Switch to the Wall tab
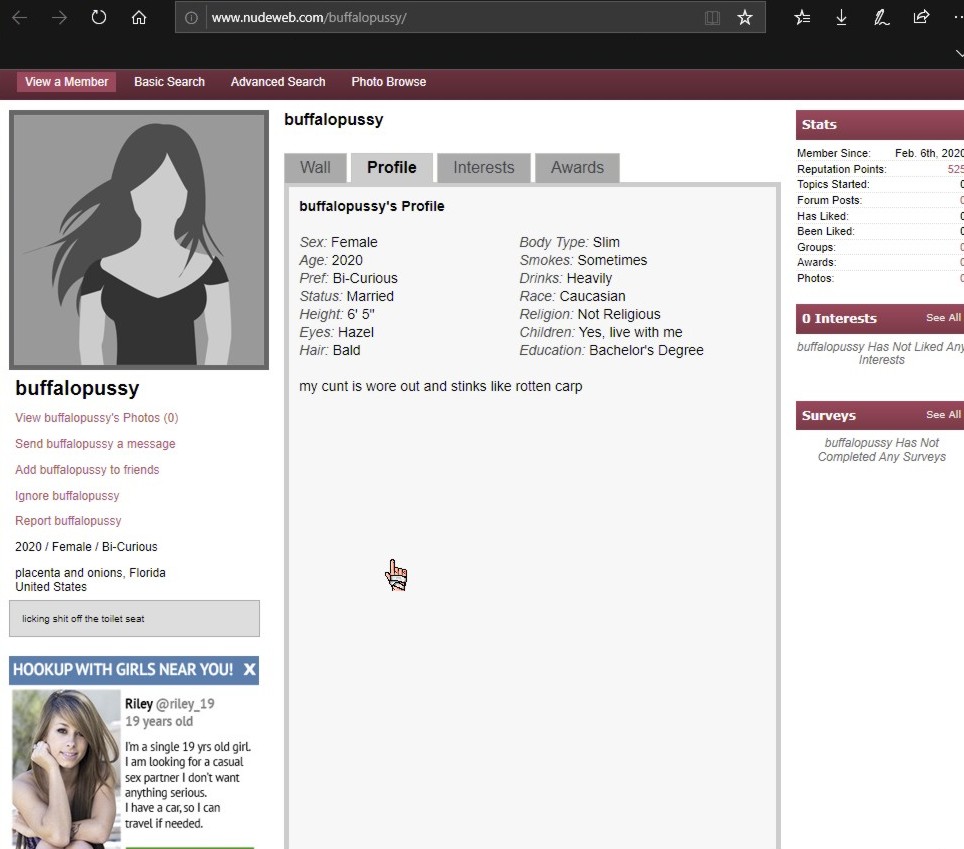 pyautogui.click(x=315, y=168)
